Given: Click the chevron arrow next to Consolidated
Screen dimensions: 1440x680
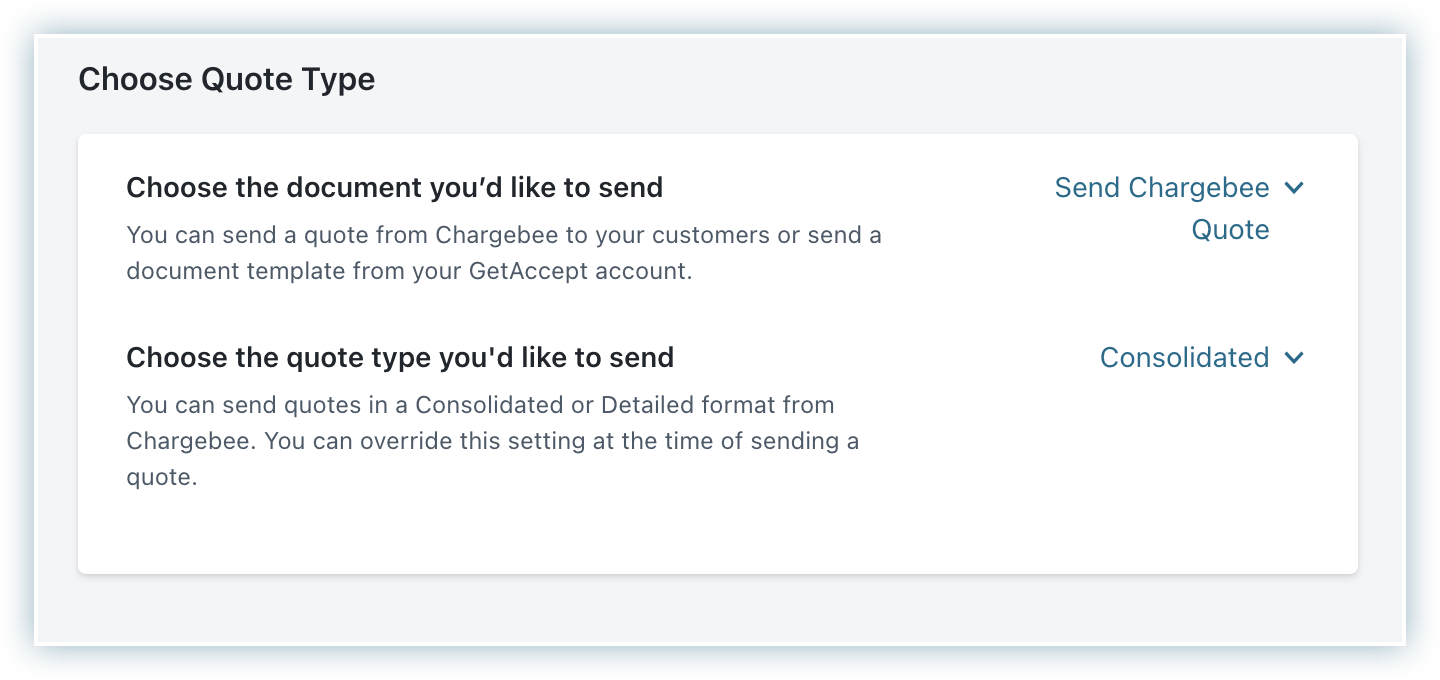Looking at the screenshot, I should [1294, 358].
